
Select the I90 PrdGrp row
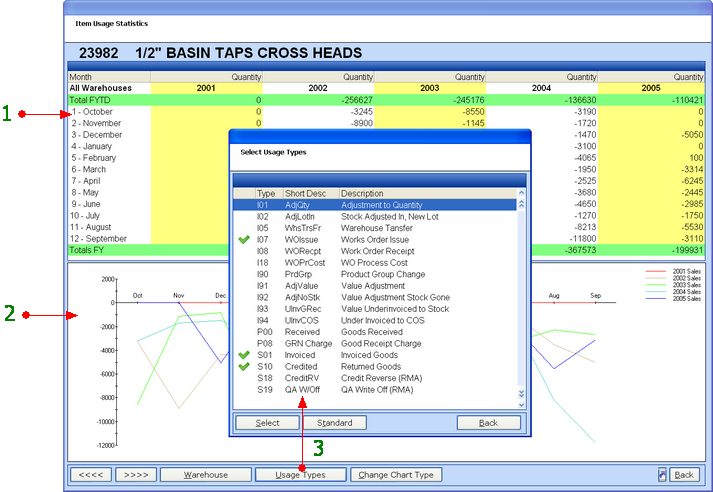375,274
